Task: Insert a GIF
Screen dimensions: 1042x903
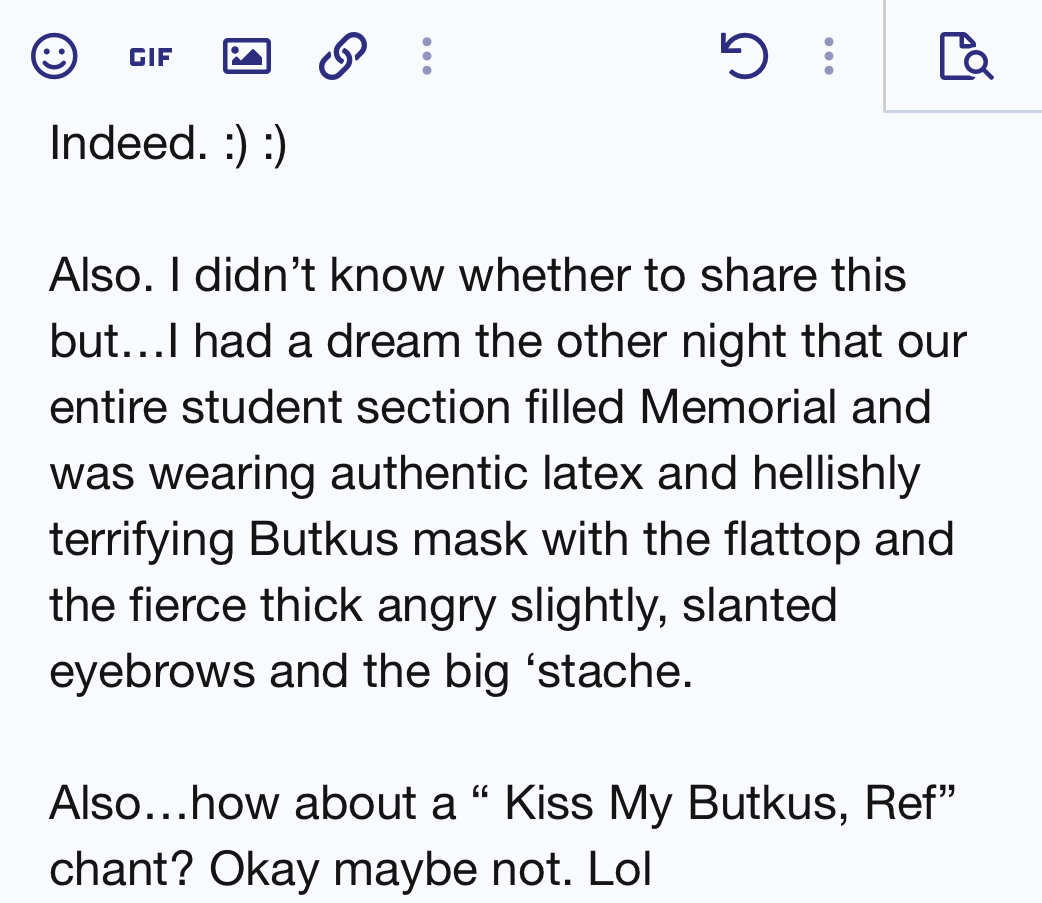Action: tap(151, 57)
